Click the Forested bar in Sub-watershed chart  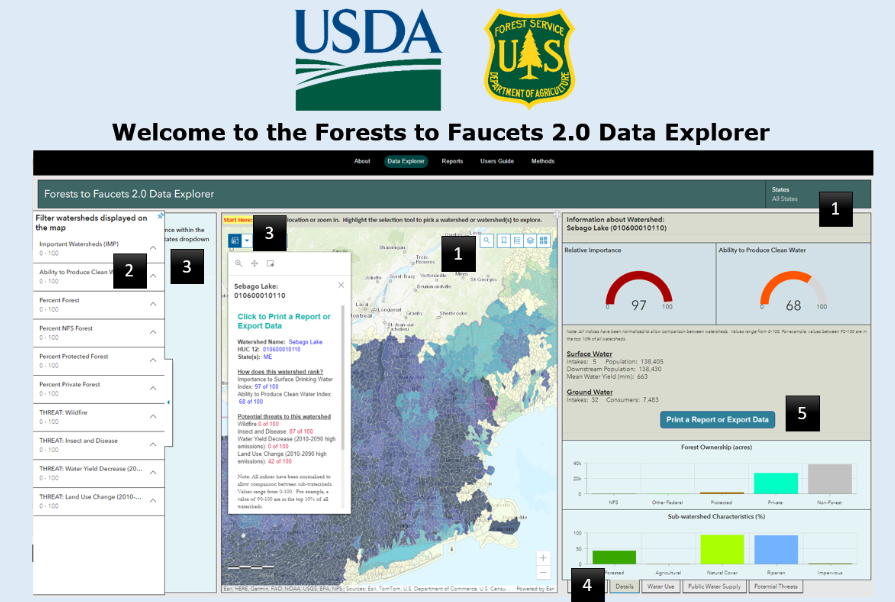coord(614,557)
